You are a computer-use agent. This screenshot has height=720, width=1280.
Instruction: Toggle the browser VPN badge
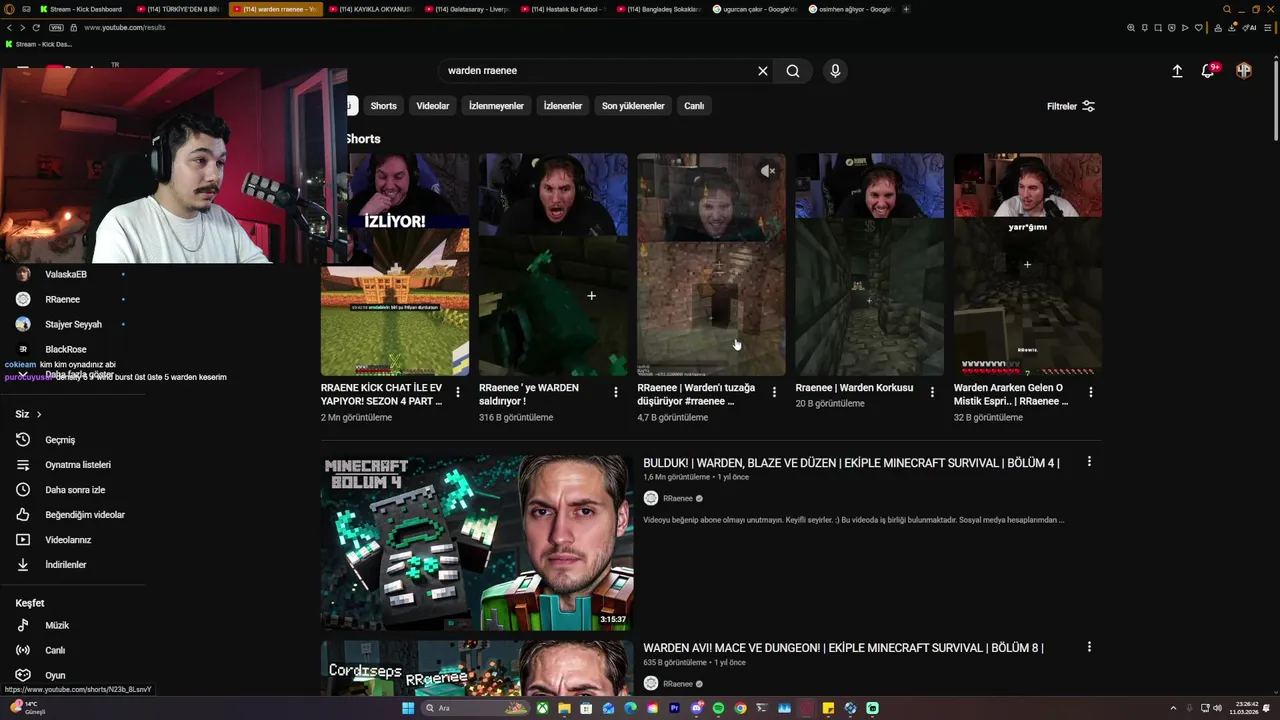pos(56,27)
